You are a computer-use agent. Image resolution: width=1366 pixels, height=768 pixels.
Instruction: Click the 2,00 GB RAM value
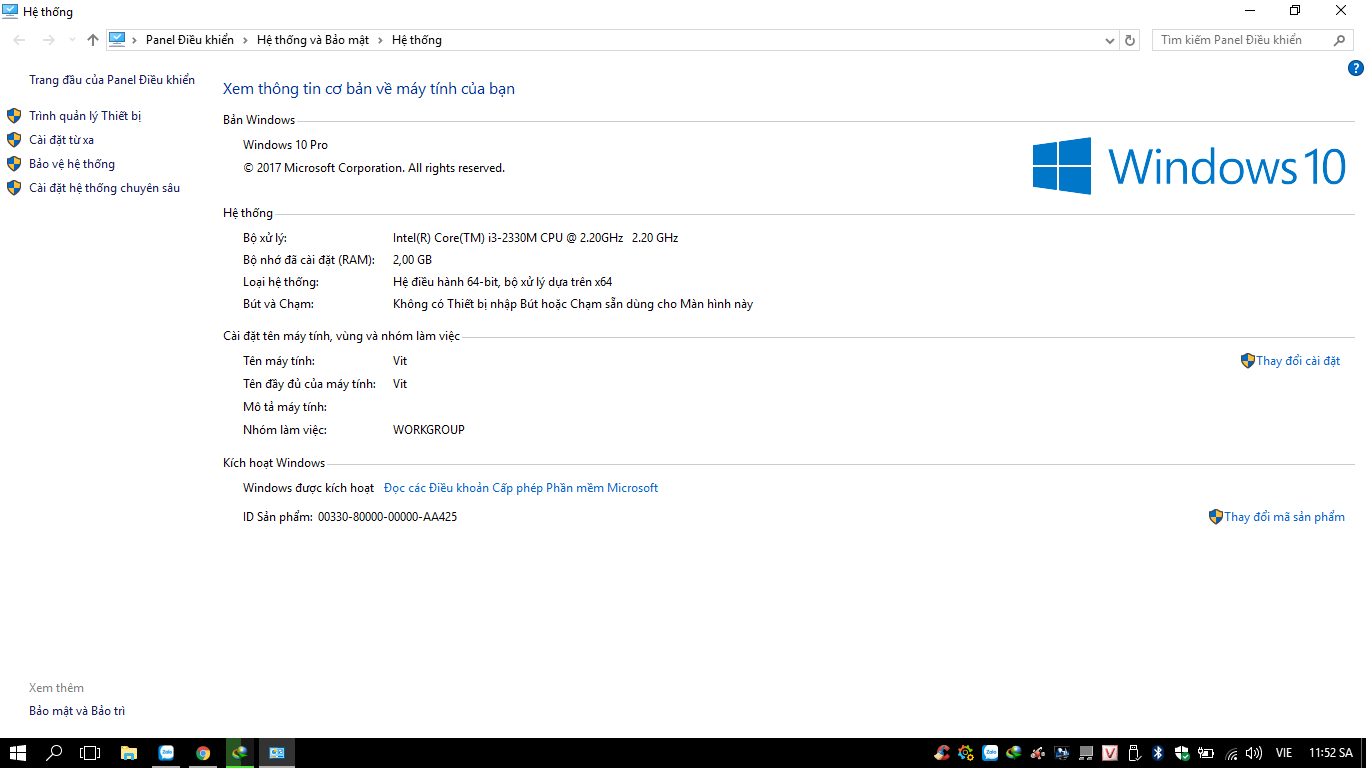click(412, 260)
